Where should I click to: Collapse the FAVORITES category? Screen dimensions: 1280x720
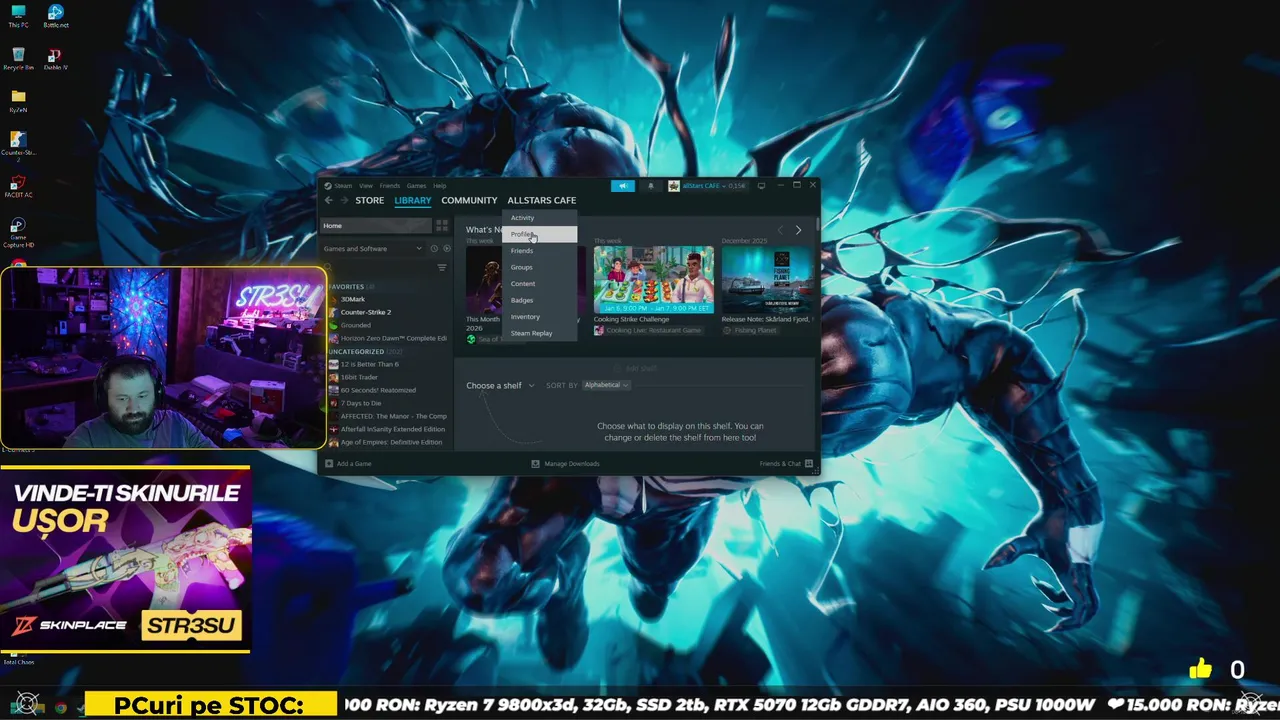346,287
